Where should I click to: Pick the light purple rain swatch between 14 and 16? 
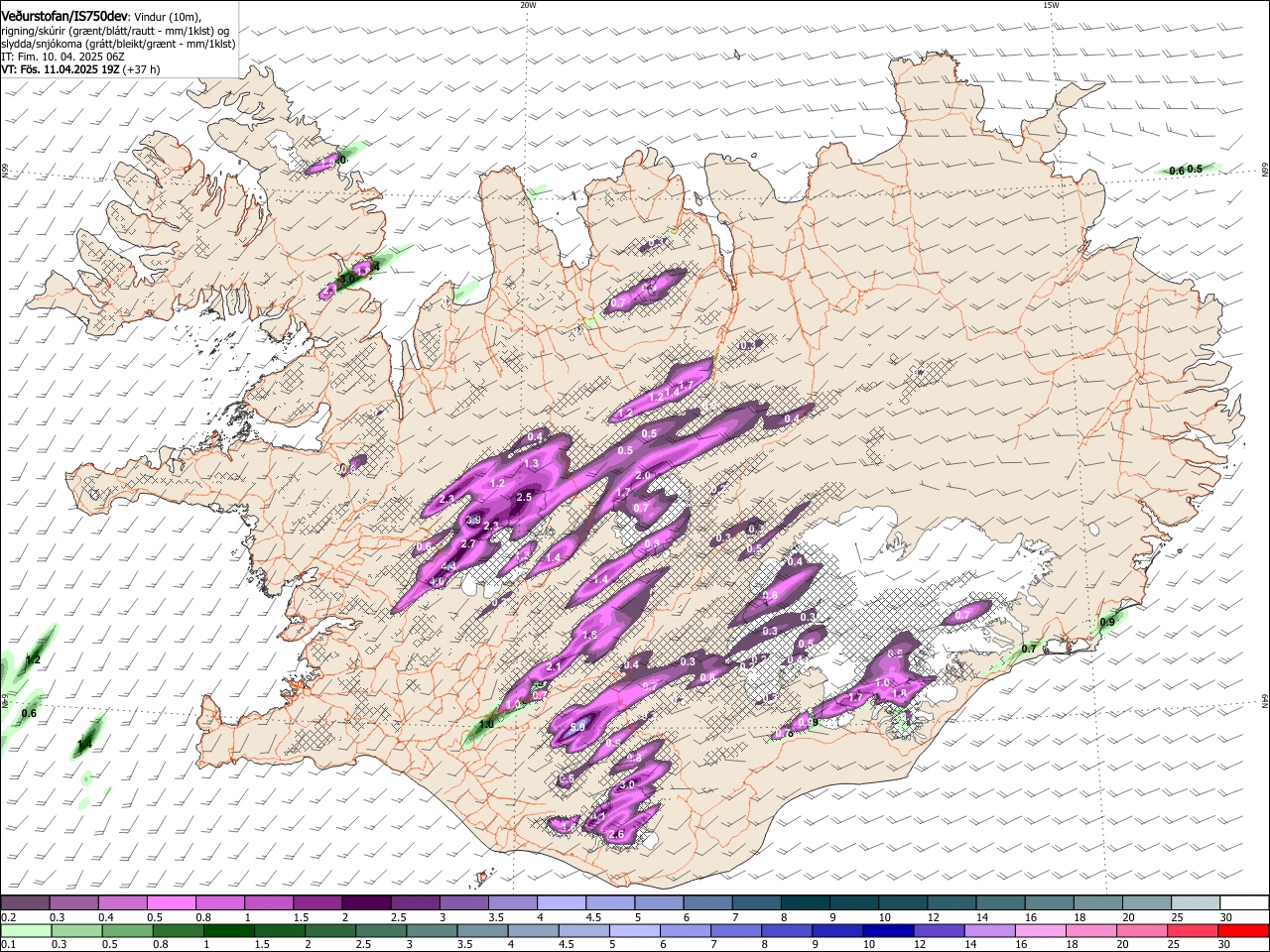(990, 930)
